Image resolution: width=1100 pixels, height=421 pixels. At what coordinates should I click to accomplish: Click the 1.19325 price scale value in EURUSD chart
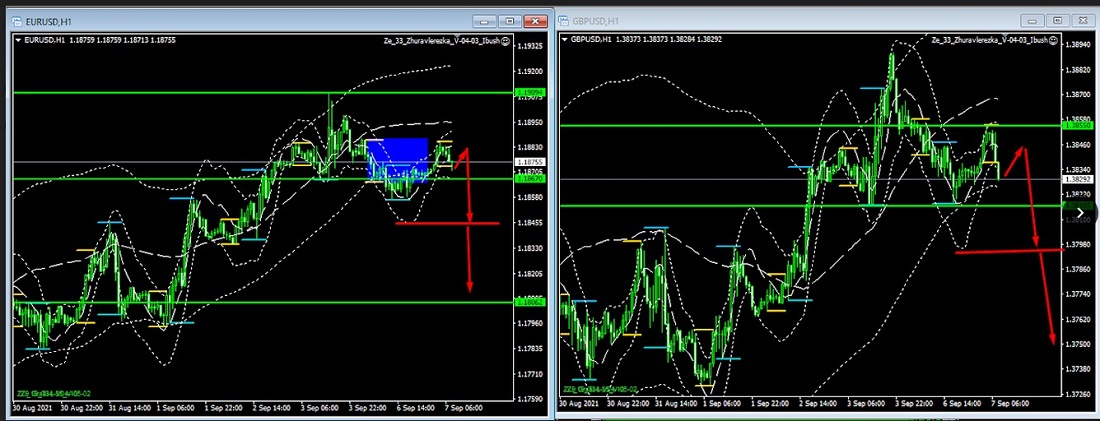(x=529, y=46)
